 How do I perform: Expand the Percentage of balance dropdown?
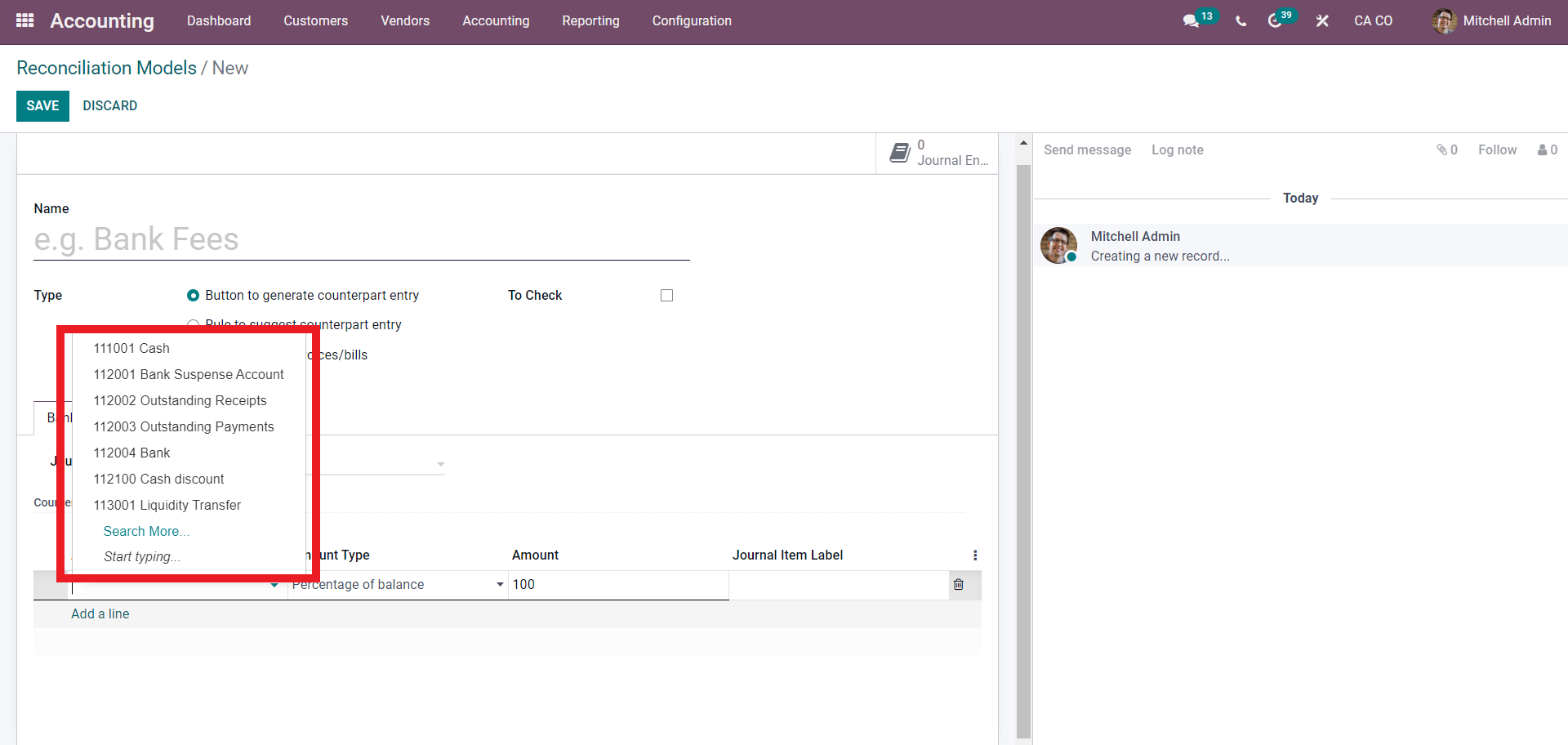[500, 585]
